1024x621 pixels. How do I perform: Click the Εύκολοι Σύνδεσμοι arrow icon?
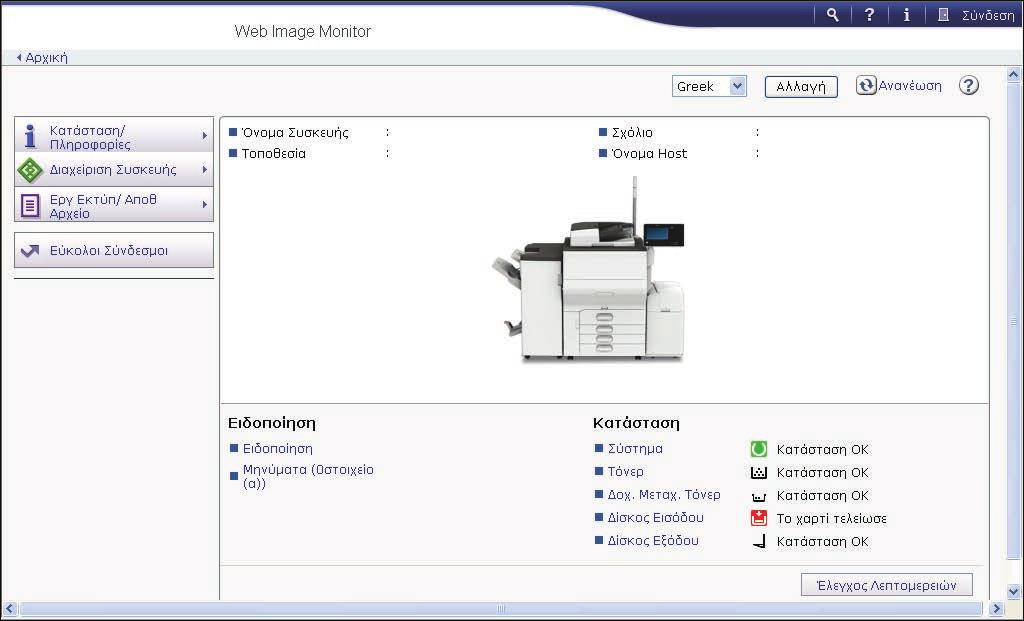point(30,251)
